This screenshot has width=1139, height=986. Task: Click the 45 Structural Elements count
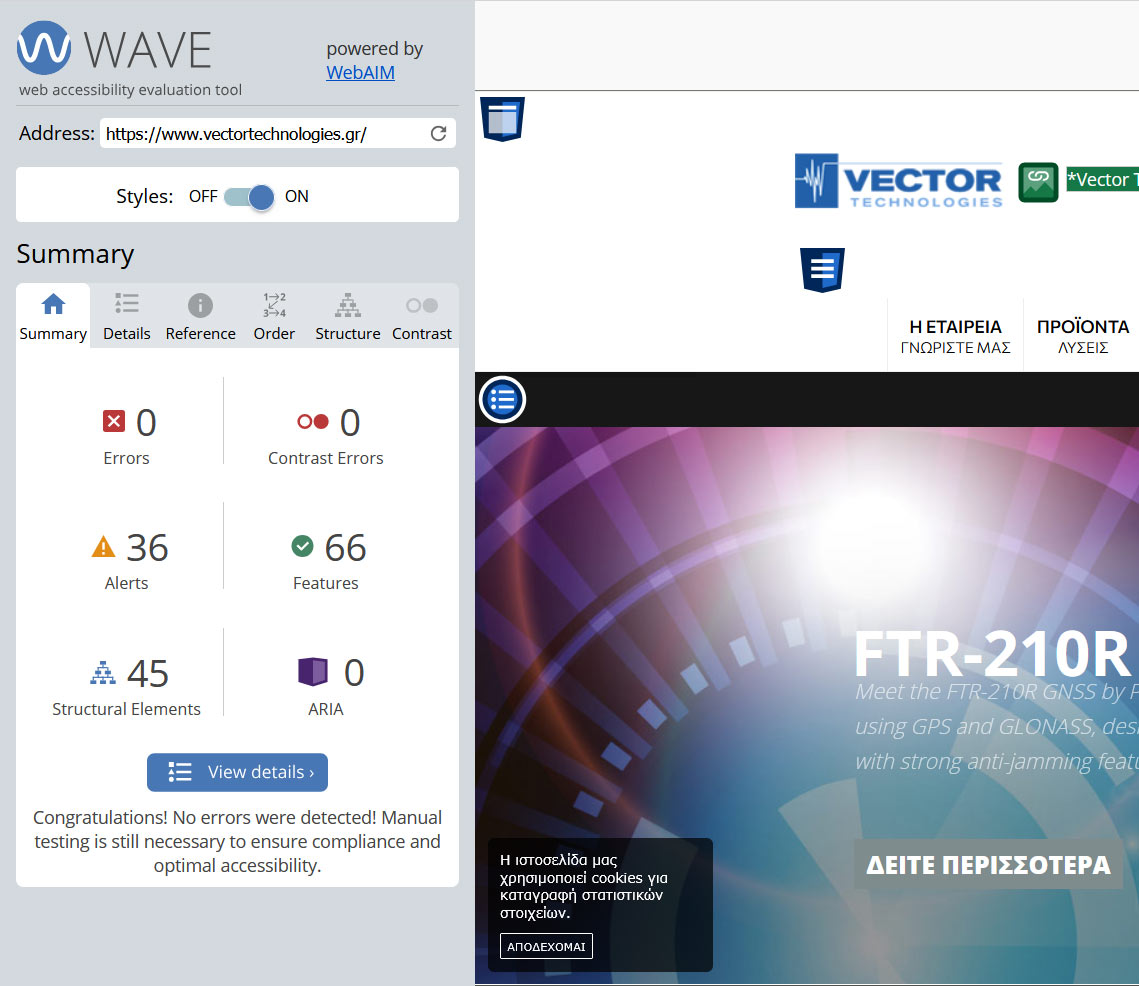(148, 673)
